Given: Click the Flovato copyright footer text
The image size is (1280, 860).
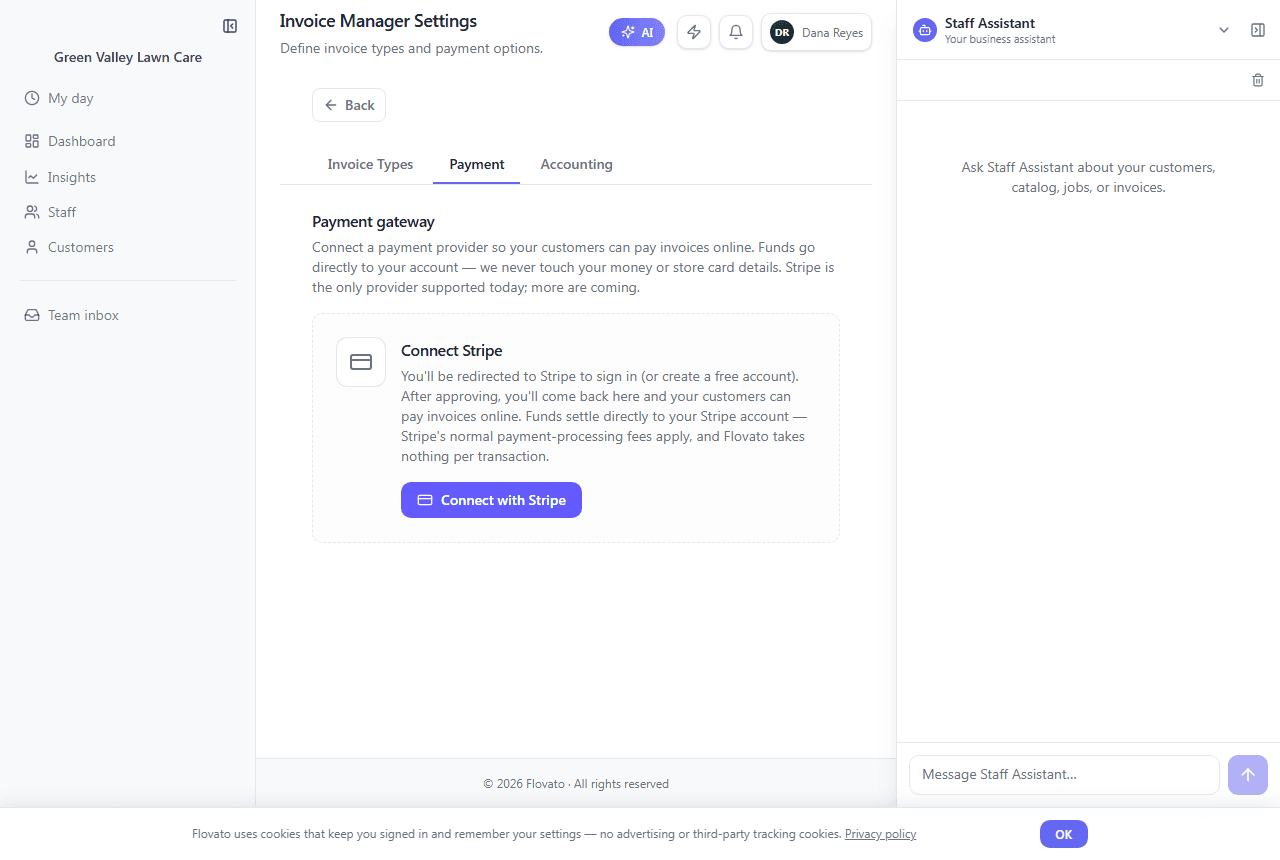Looking at the screenshot, I should tap(576, 784).
